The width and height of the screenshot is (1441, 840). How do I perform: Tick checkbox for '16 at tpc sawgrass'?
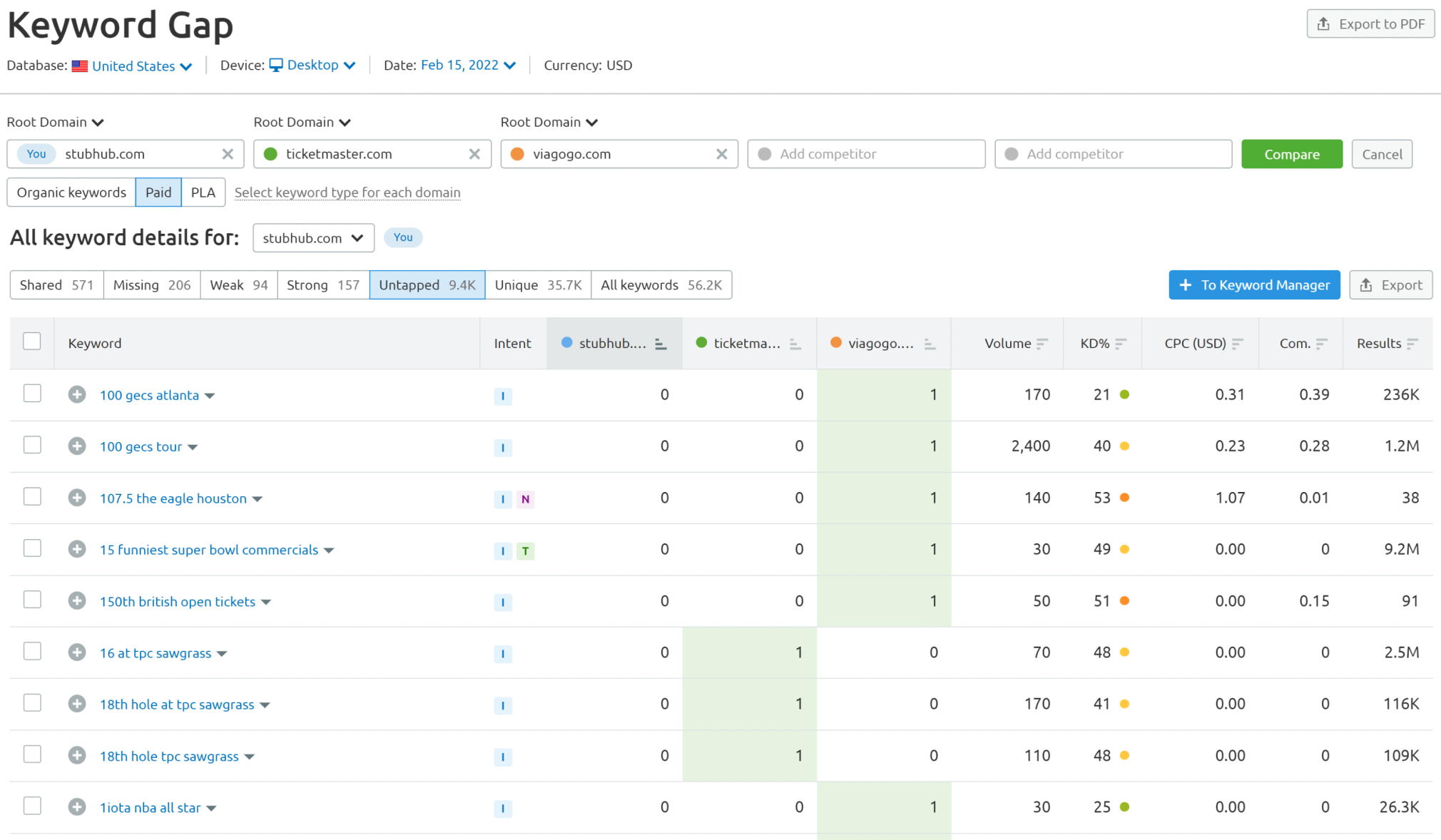(32, 651)
